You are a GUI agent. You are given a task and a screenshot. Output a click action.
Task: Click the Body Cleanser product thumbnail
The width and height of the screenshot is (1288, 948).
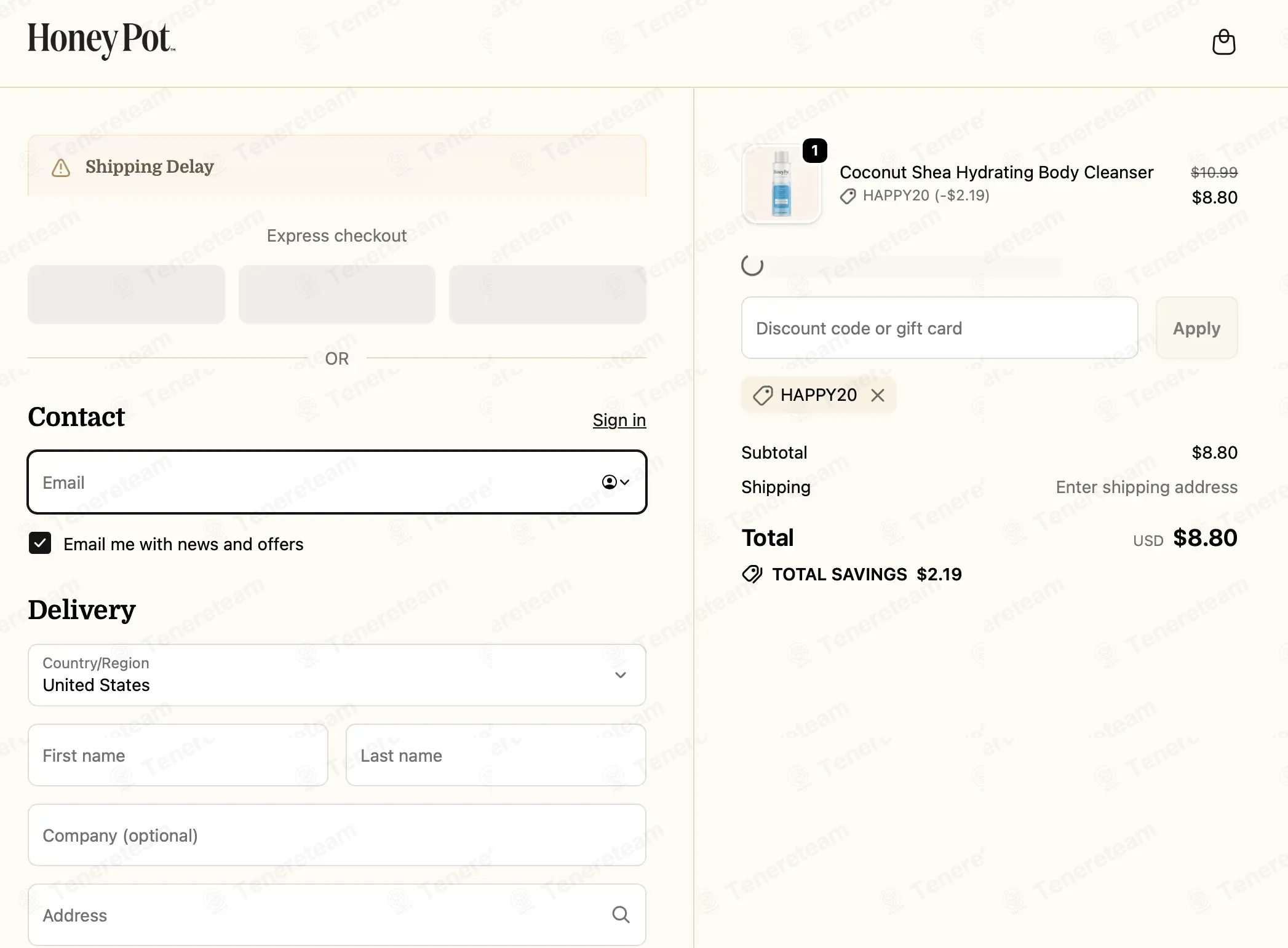tap(781, 183)
